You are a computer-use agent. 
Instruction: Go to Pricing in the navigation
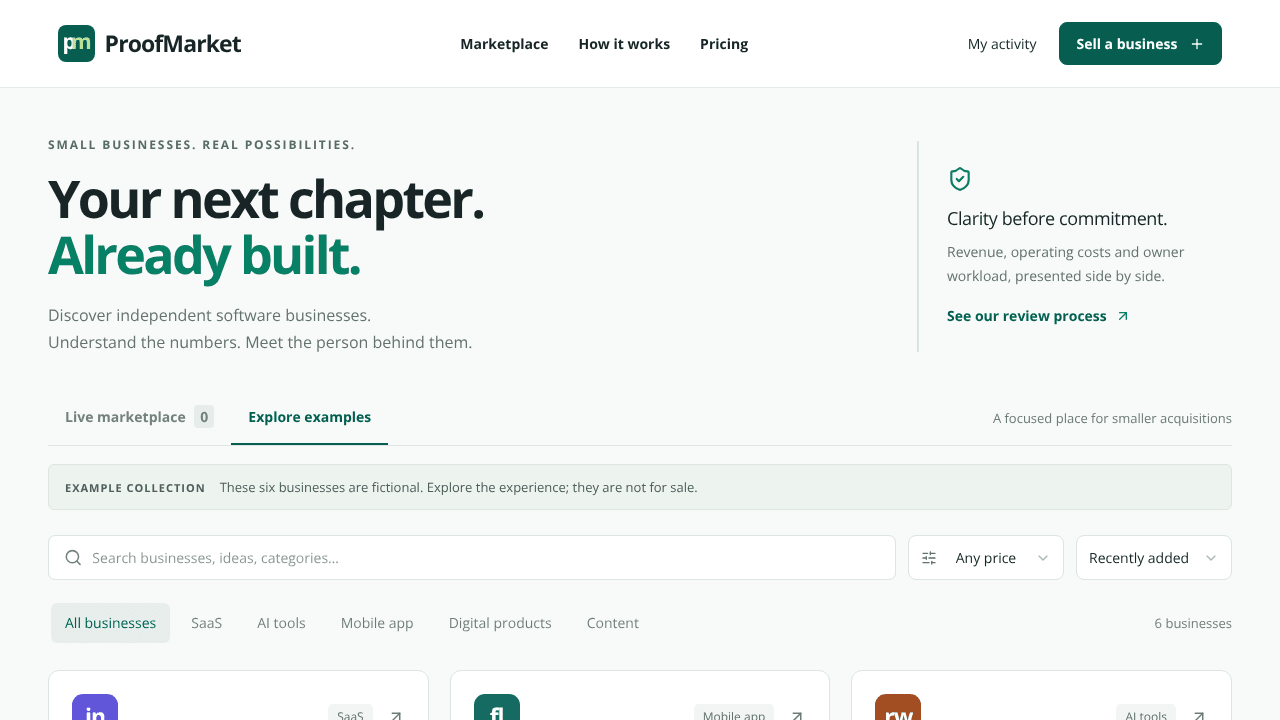724,44
